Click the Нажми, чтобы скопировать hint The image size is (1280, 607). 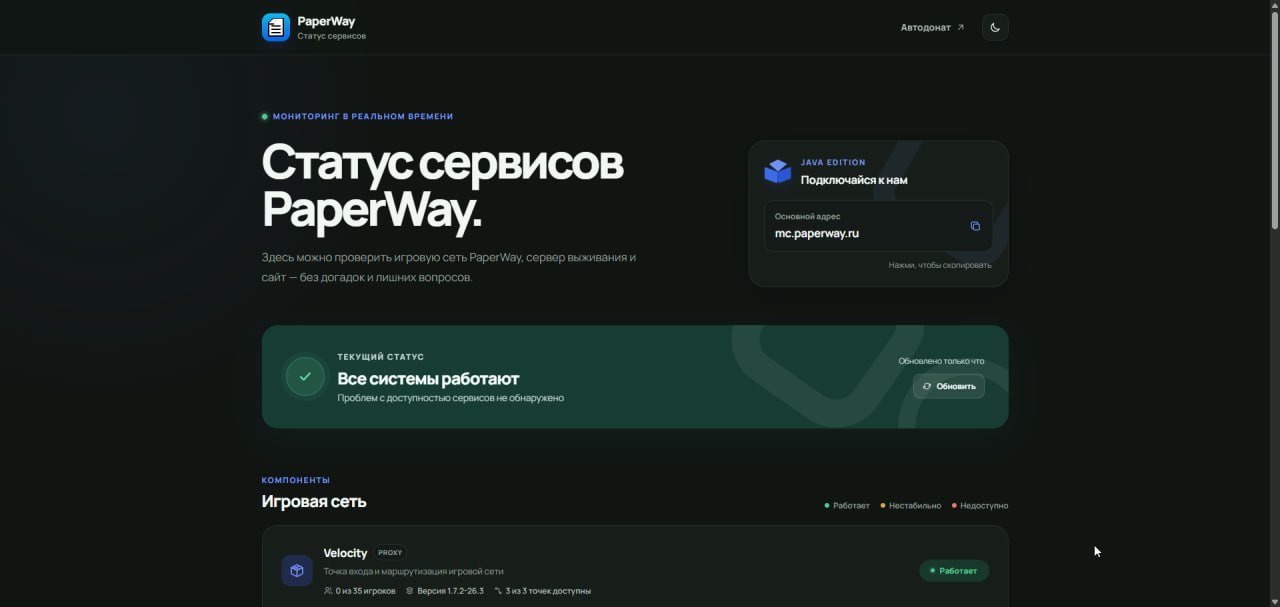(940, 265)
